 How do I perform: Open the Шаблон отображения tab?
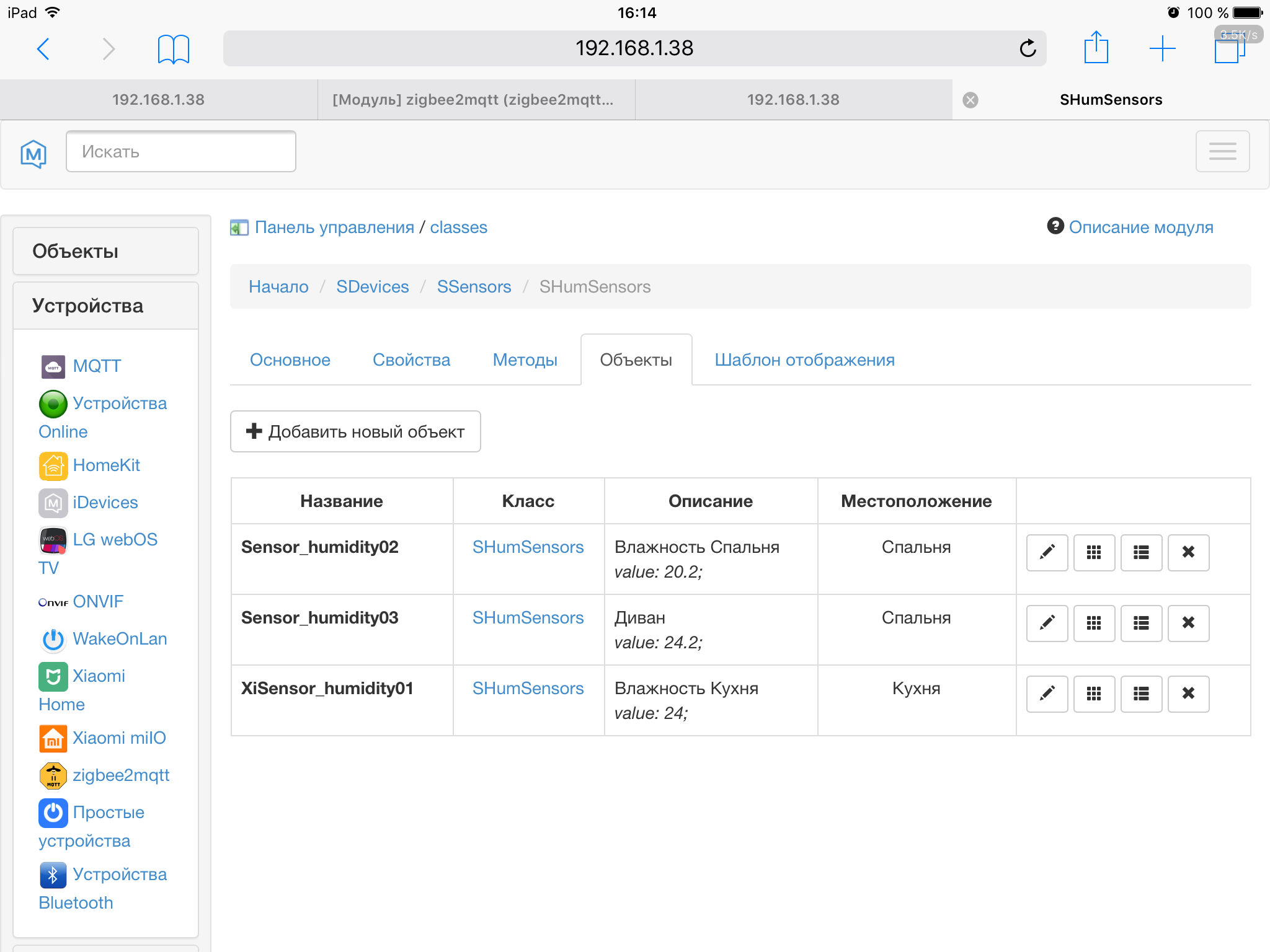coord(804,360)
